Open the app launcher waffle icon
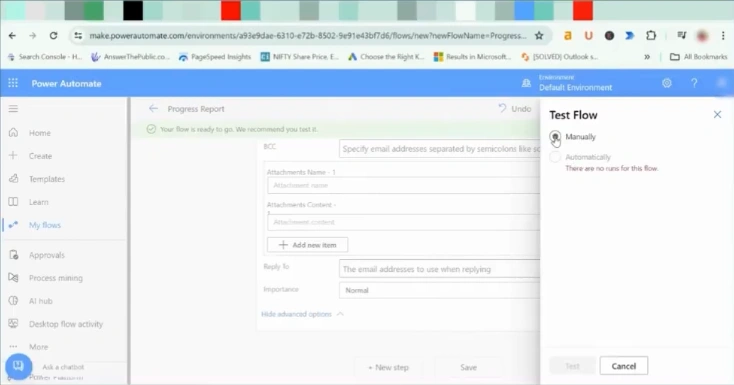 point(13,83)
